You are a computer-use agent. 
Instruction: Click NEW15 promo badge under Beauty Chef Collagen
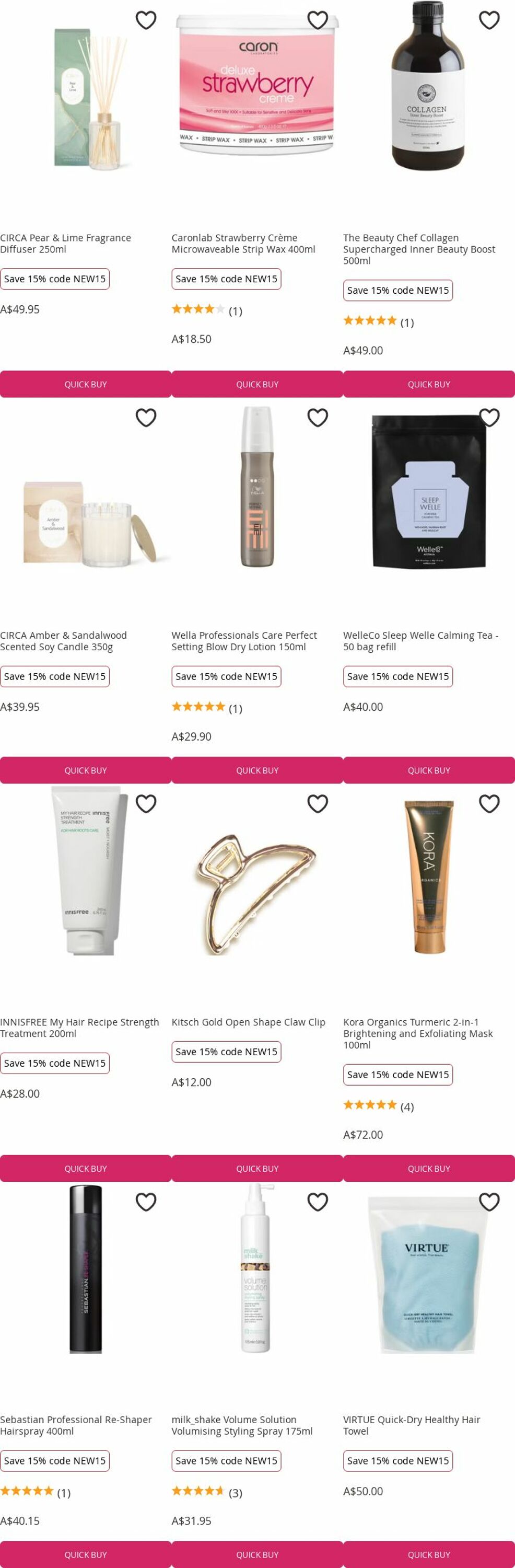(x=397, y=291)
